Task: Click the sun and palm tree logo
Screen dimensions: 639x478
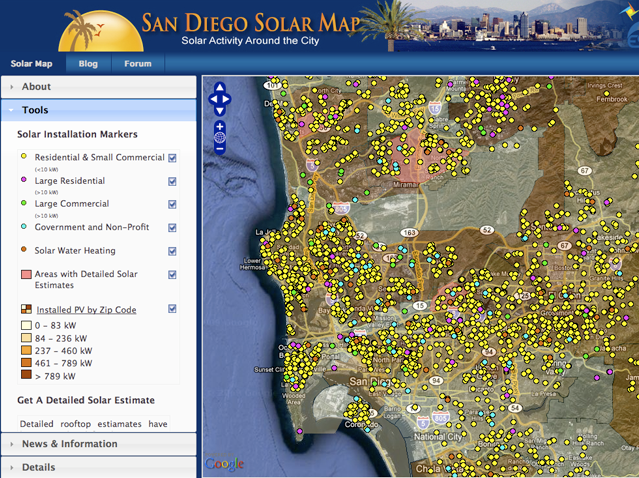Action: coord(101,31)
